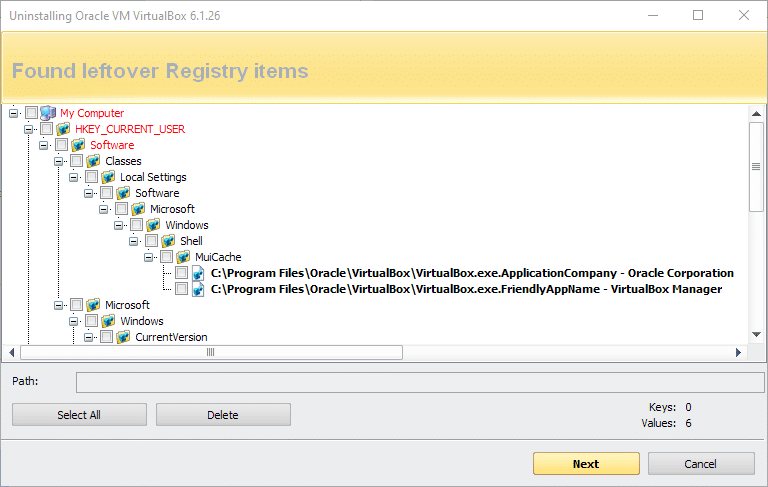768x487 pixels.
Task: Check the HKEY_CURRENT_USER checkbox
Action: click(47, 129)
